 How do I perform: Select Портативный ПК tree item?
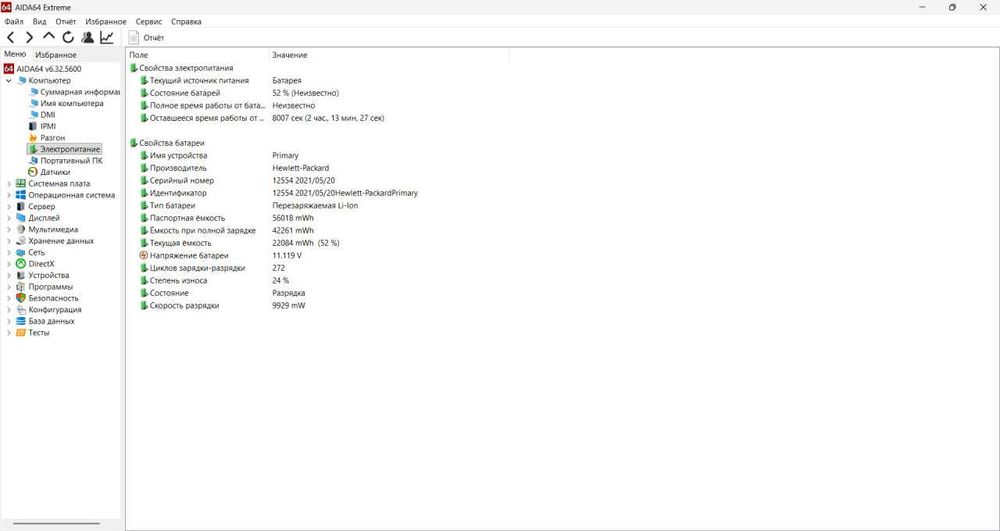pos(66,161)
